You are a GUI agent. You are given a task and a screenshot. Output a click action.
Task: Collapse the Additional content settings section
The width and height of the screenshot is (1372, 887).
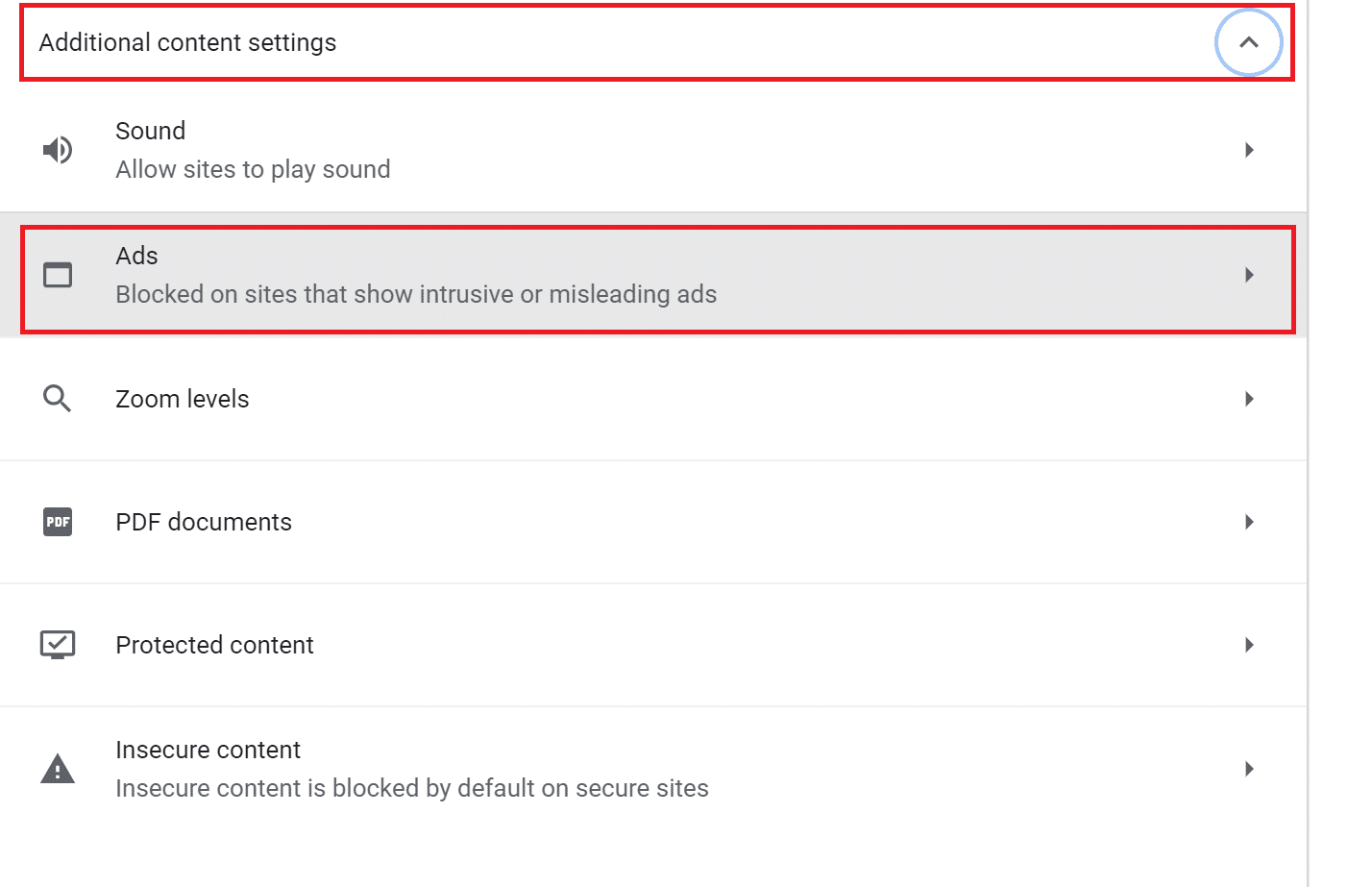tap(1248, 42)
